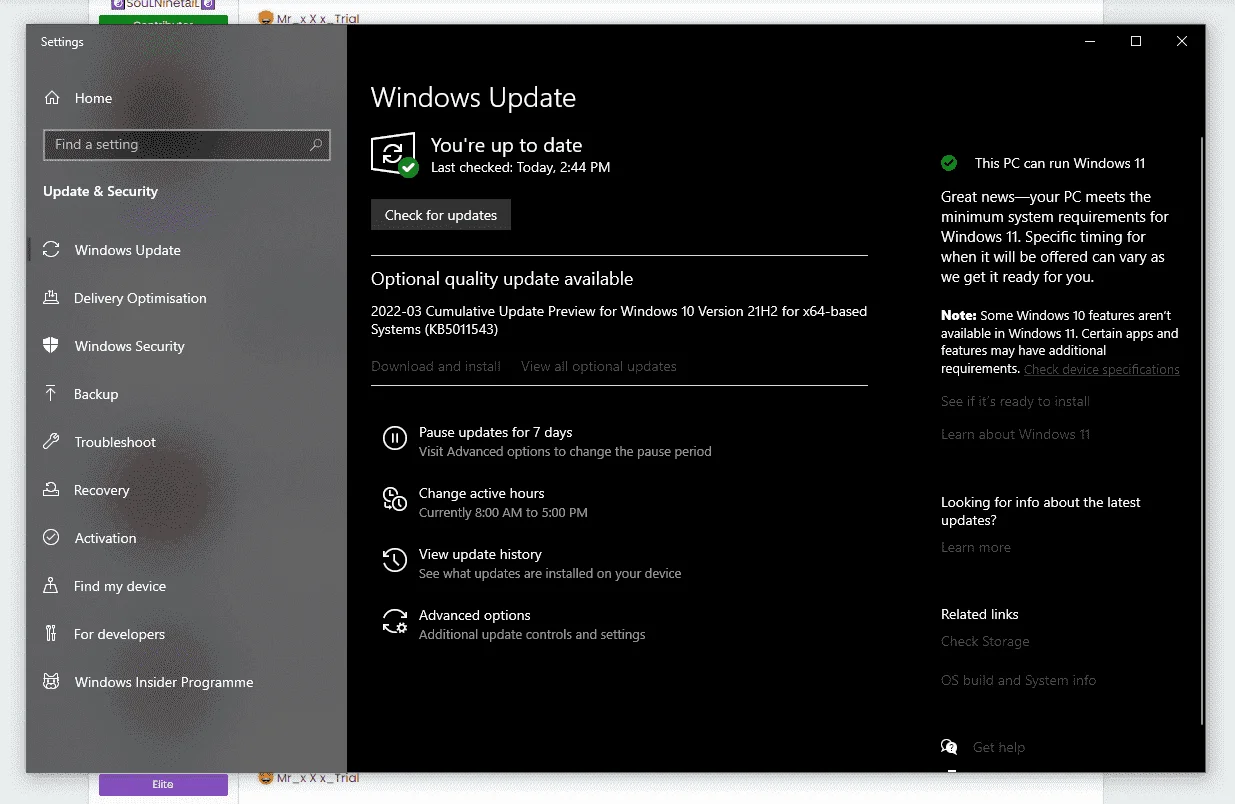Click Check for updates button
This screenshot has width=1235, height=804.
[441, 215]
